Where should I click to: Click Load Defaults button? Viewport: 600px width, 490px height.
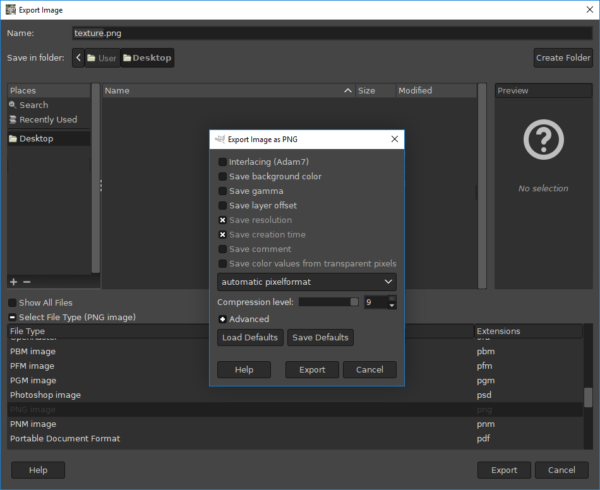(250, 337)
